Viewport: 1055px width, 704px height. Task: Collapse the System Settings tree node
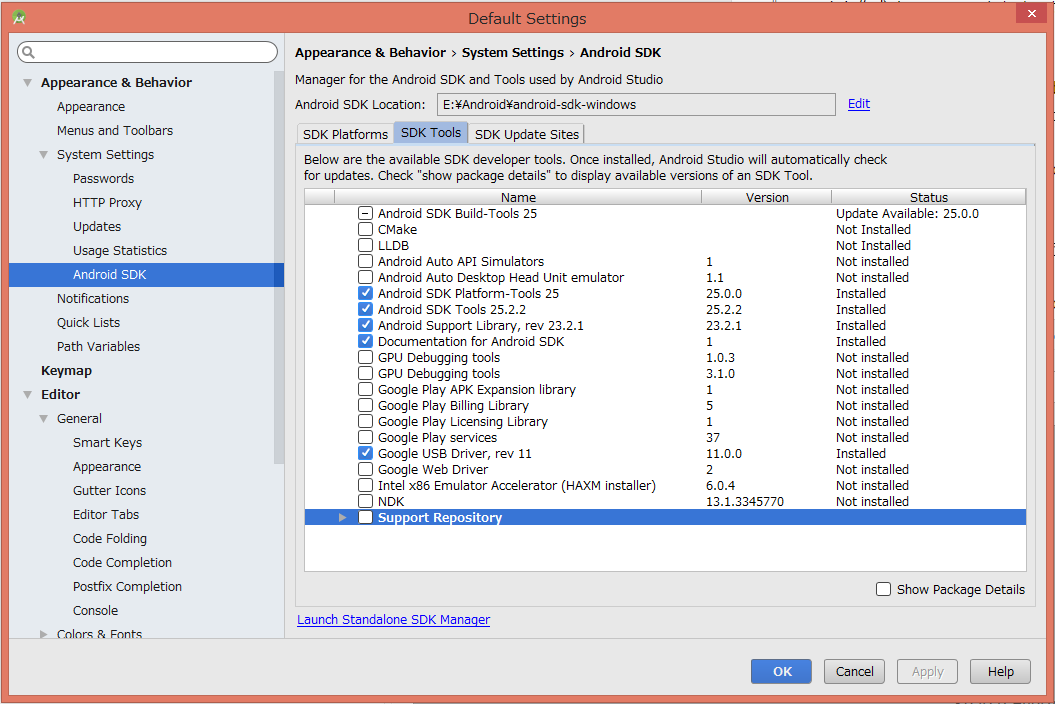click(44, 155)
